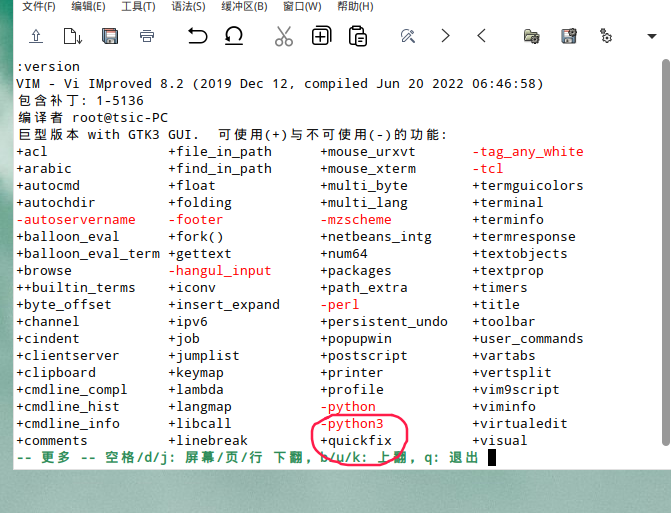Open the 文件(F) menu
This screenshot has width=671, height=513.
pyautogui.click(x=39, y=6)
